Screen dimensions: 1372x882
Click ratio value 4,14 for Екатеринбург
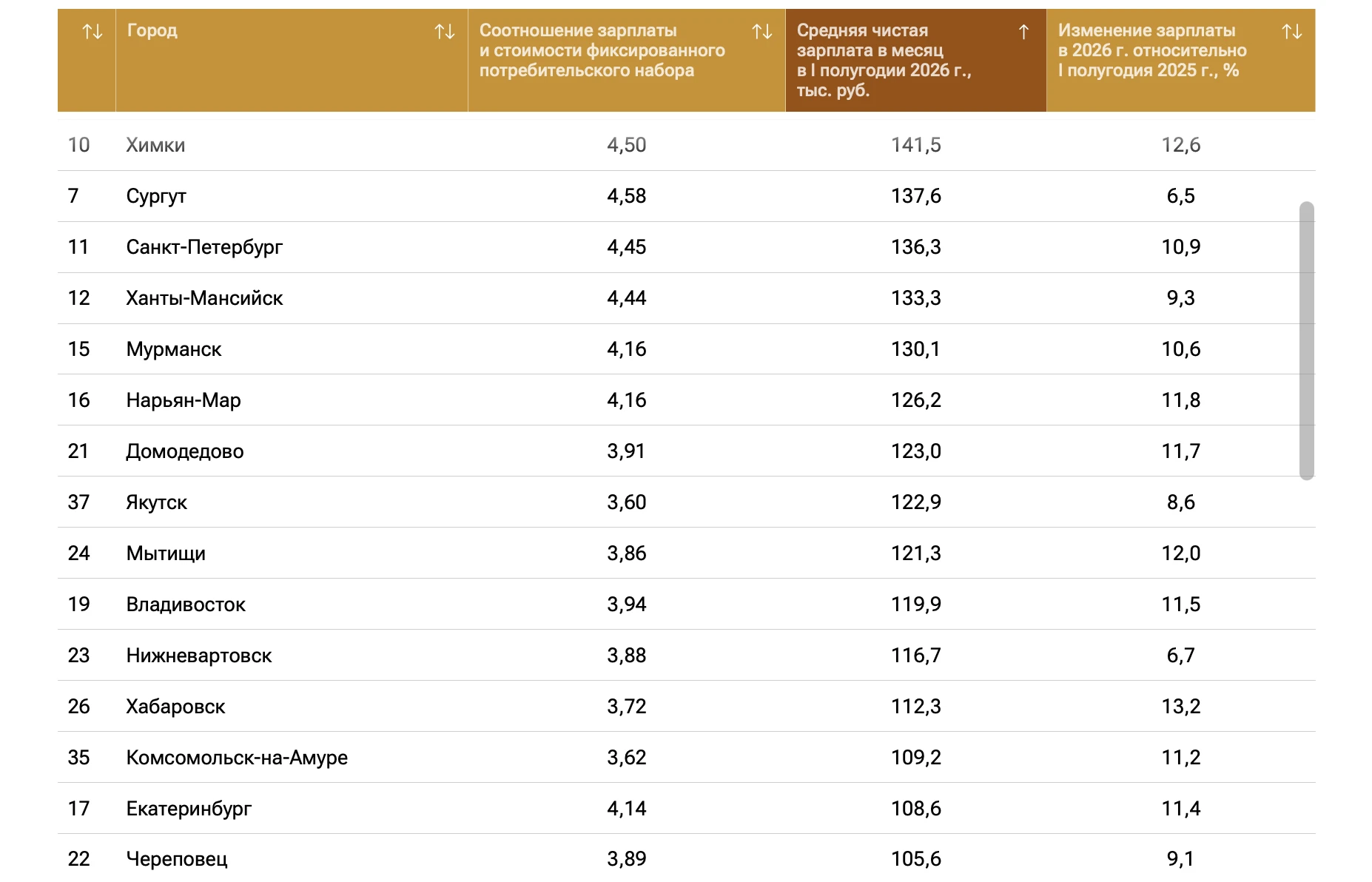627,809
